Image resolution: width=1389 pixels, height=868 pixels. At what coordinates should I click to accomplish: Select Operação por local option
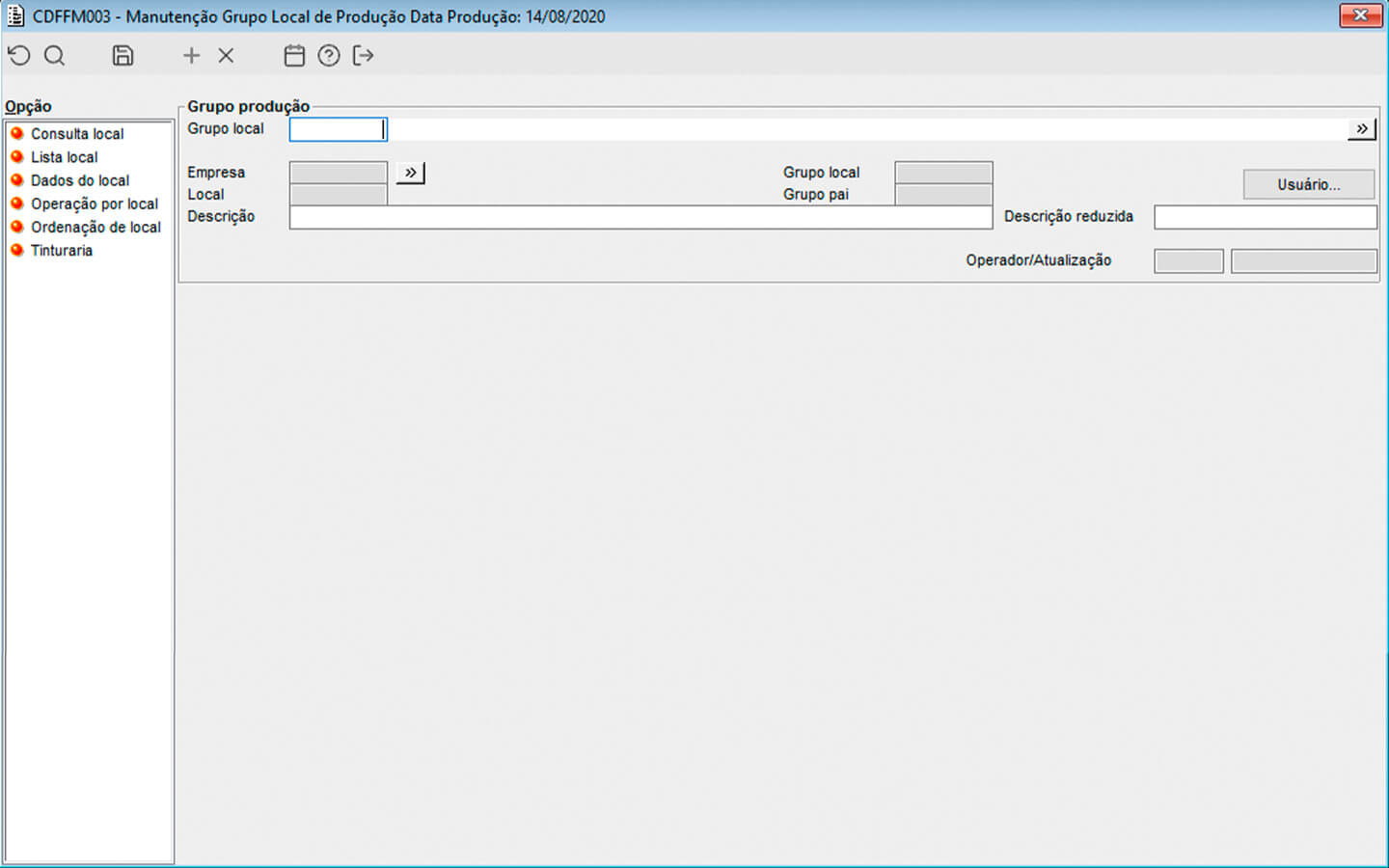click(94, 203)
